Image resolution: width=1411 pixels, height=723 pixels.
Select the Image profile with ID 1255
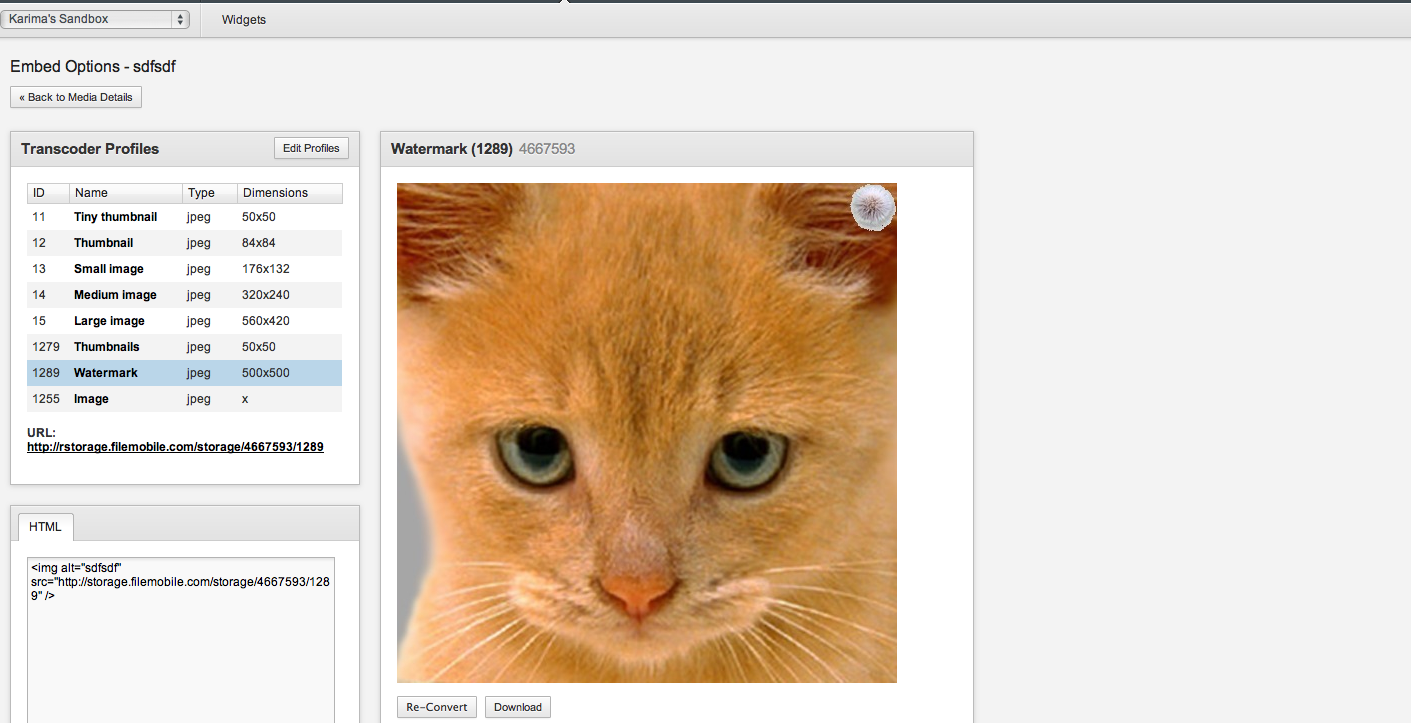184,399
